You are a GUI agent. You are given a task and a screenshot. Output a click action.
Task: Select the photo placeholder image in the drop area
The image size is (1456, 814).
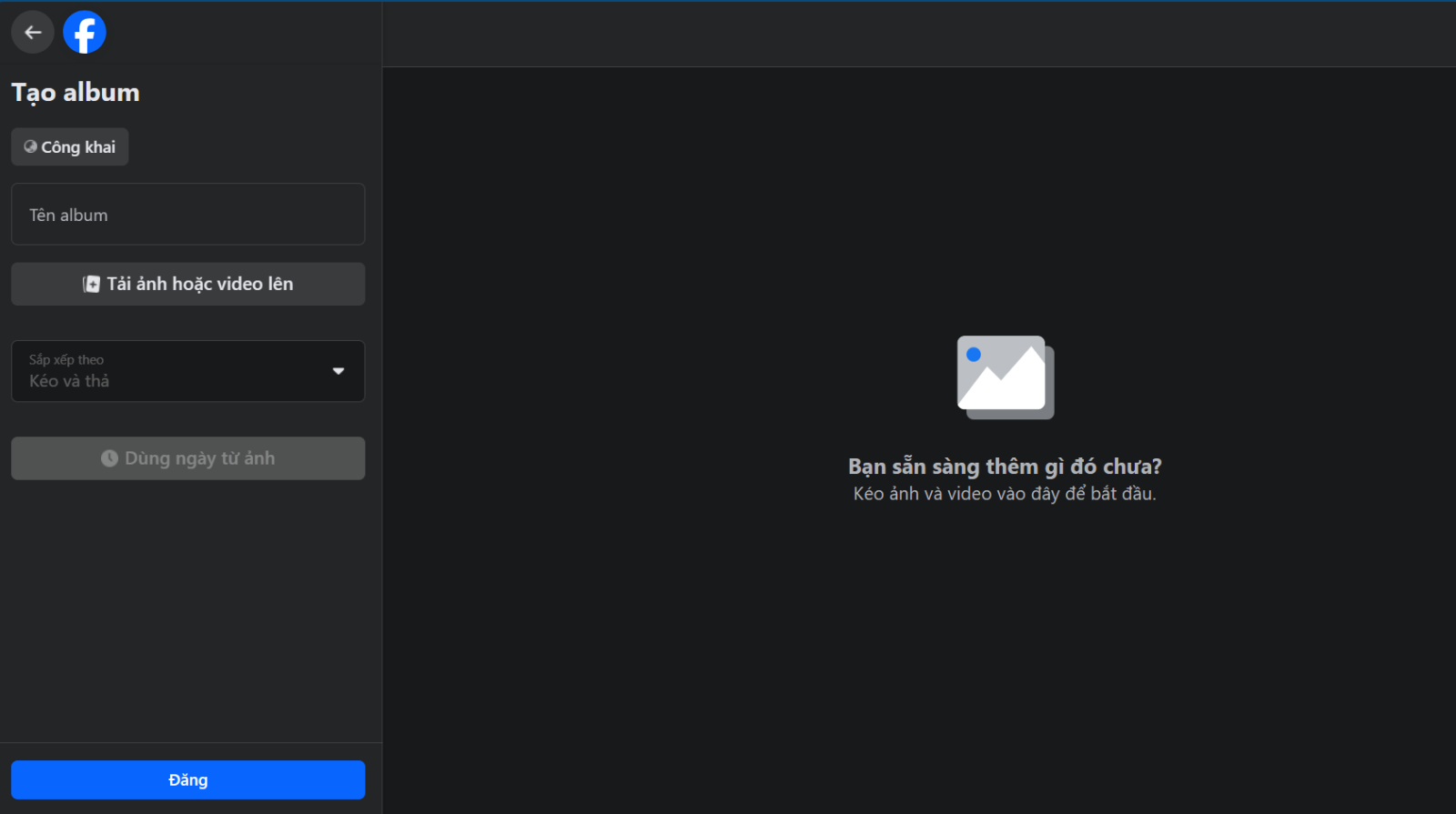pos(1006,377)
